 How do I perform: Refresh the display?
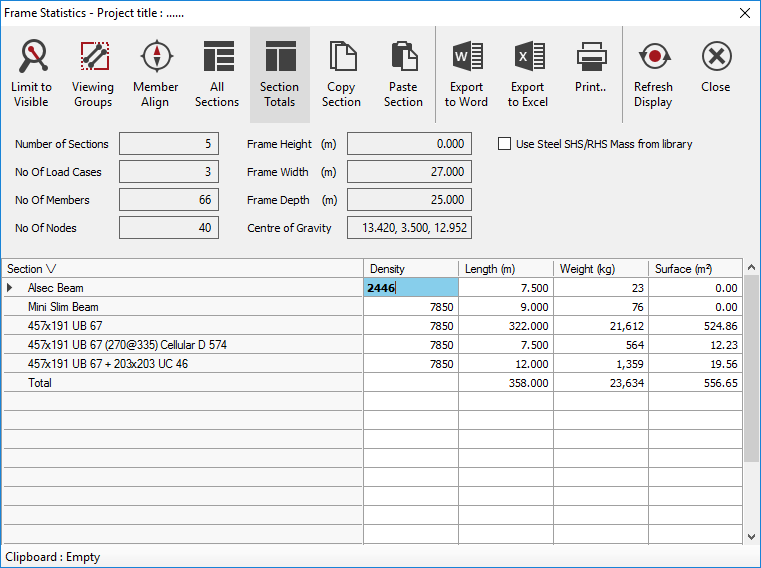[653, 70]
